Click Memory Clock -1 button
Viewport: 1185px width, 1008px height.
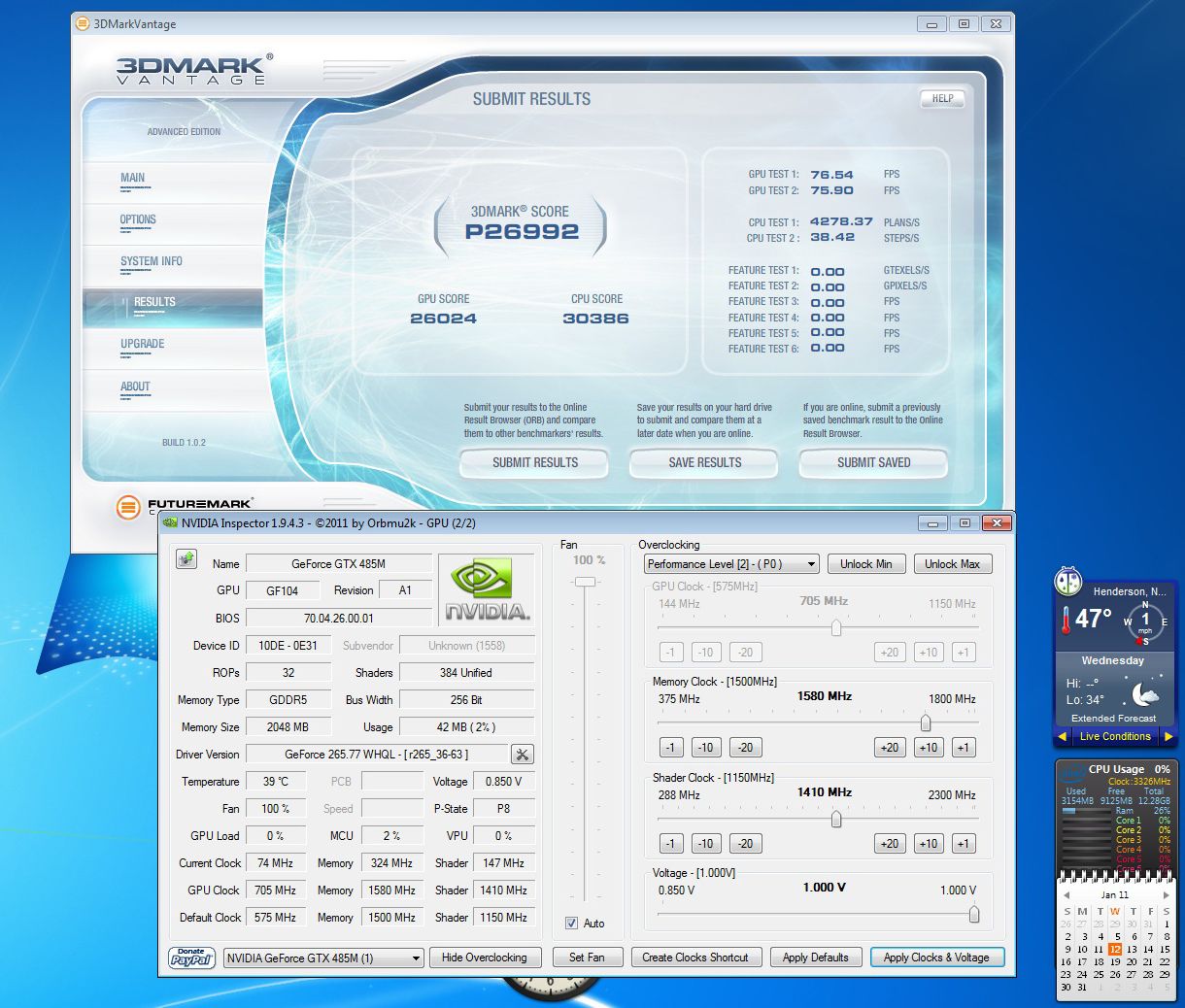click(670, 748)
